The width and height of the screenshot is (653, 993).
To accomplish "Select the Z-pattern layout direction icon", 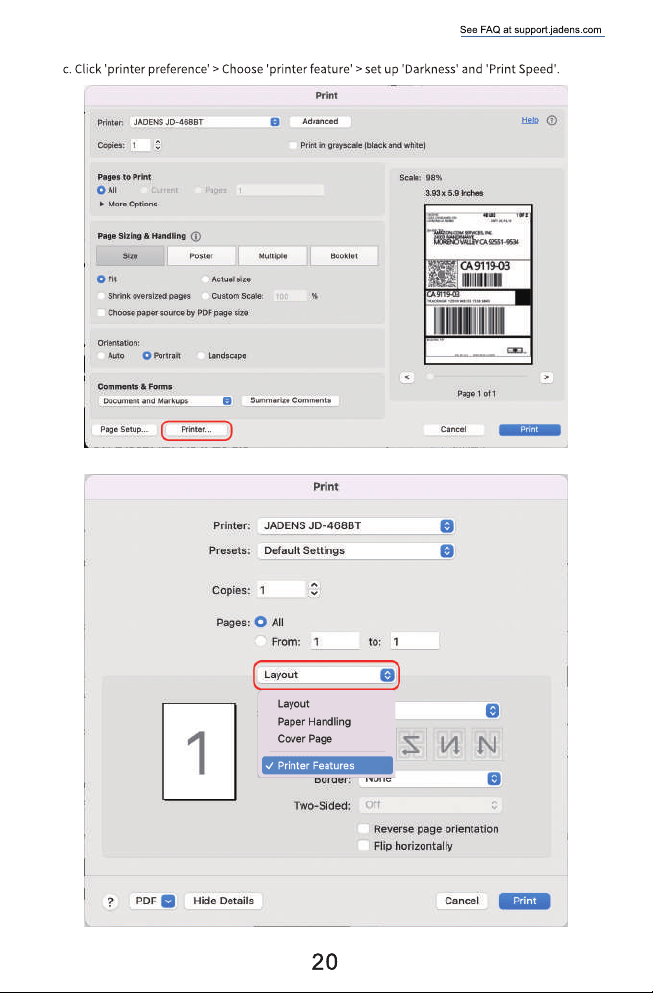I will click(412, 745).
